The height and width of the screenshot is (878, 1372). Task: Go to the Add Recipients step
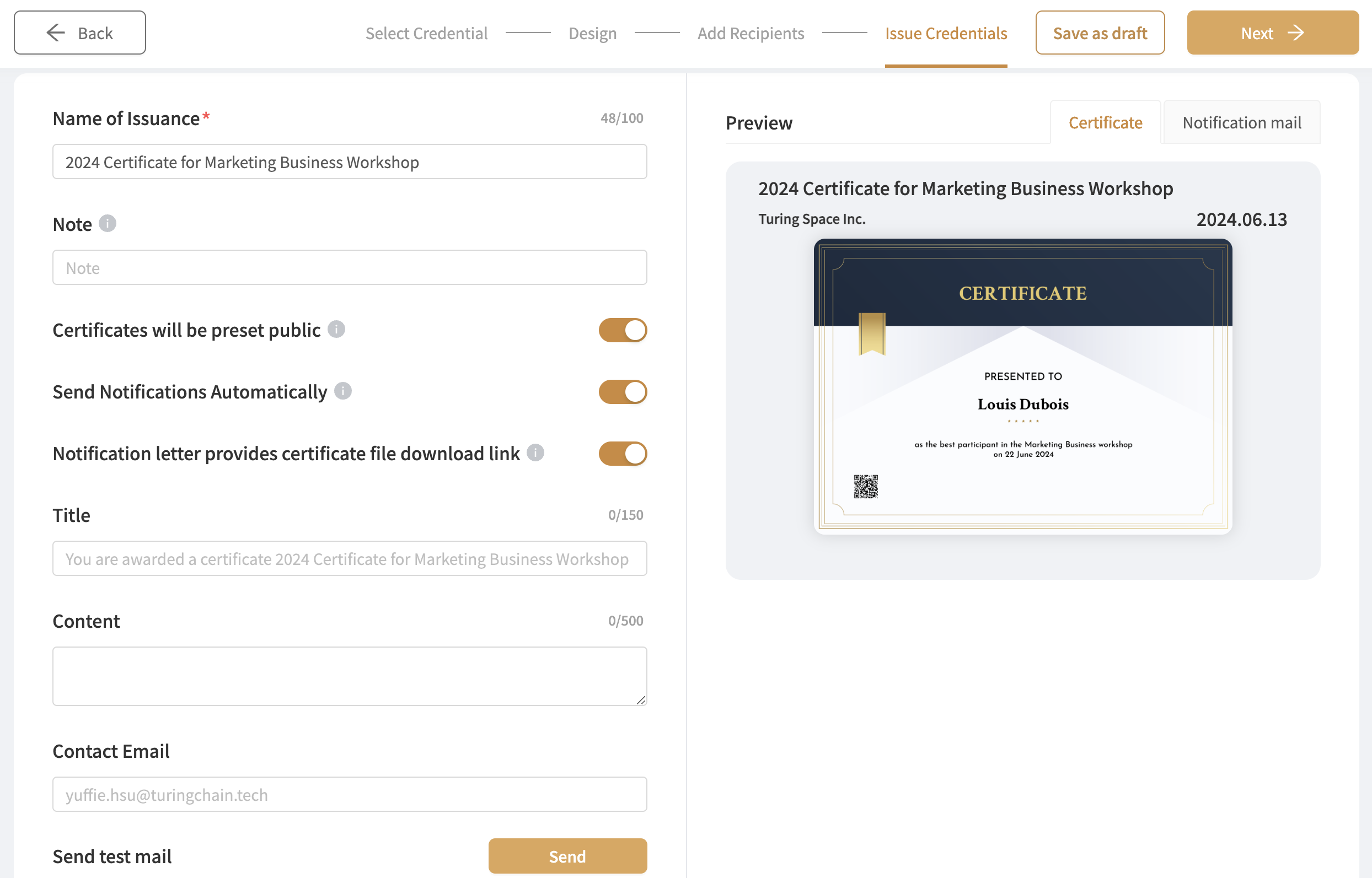751,33
